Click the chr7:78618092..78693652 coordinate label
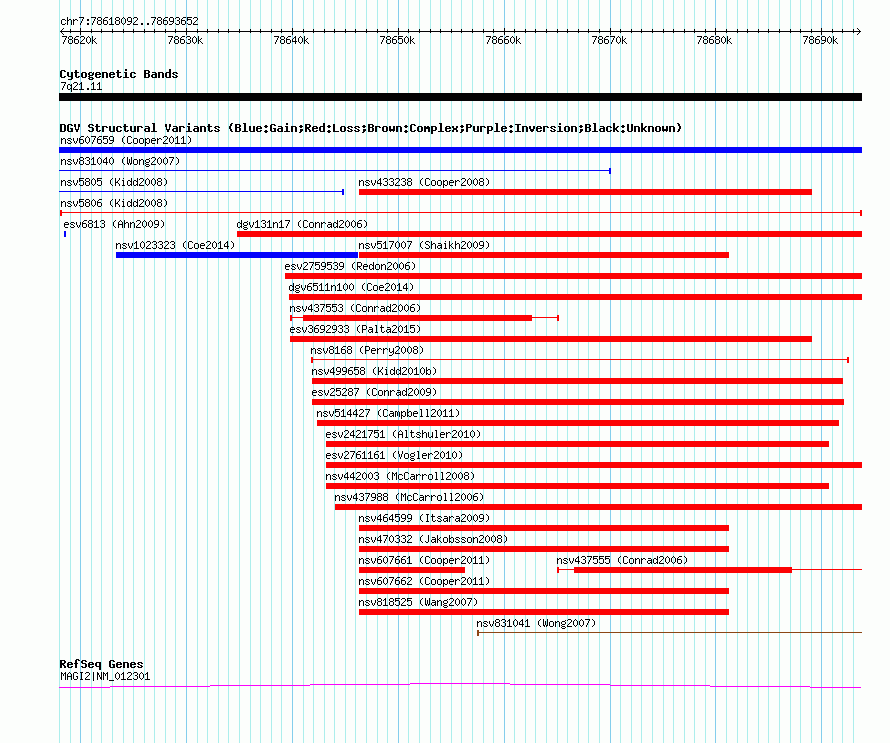The width and height of the screenshot is (890, 743). (x=129, y=21)
